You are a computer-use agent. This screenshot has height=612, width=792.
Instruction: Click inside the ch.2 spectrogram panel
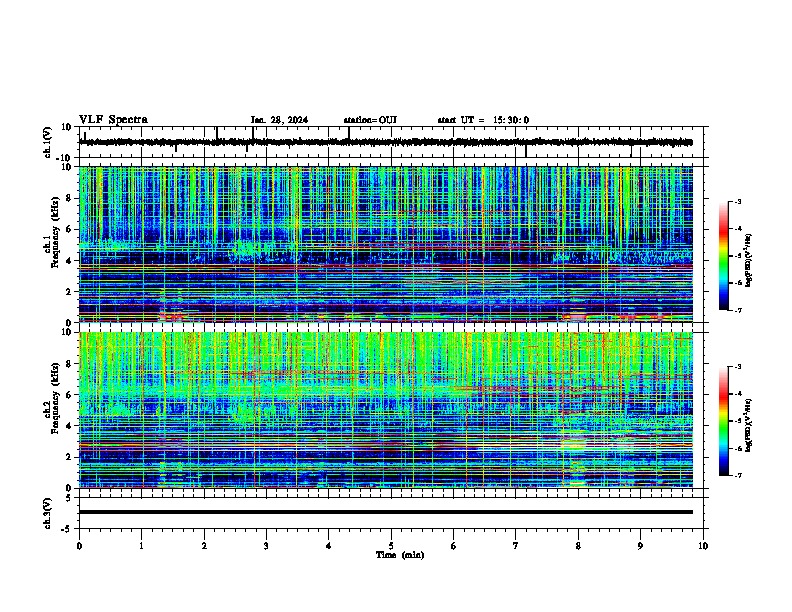386,410
